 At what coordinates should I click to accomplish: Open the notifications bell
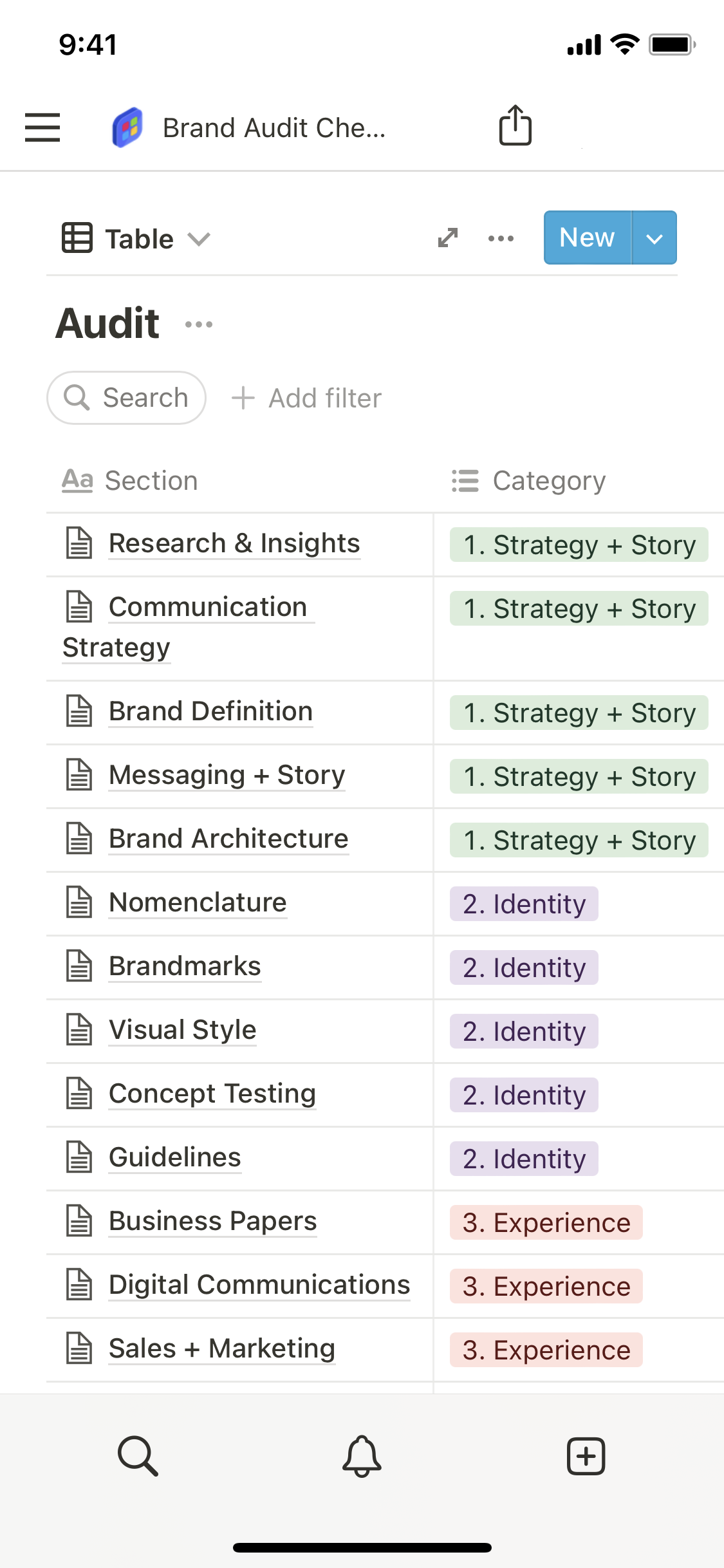point(362,1455)
